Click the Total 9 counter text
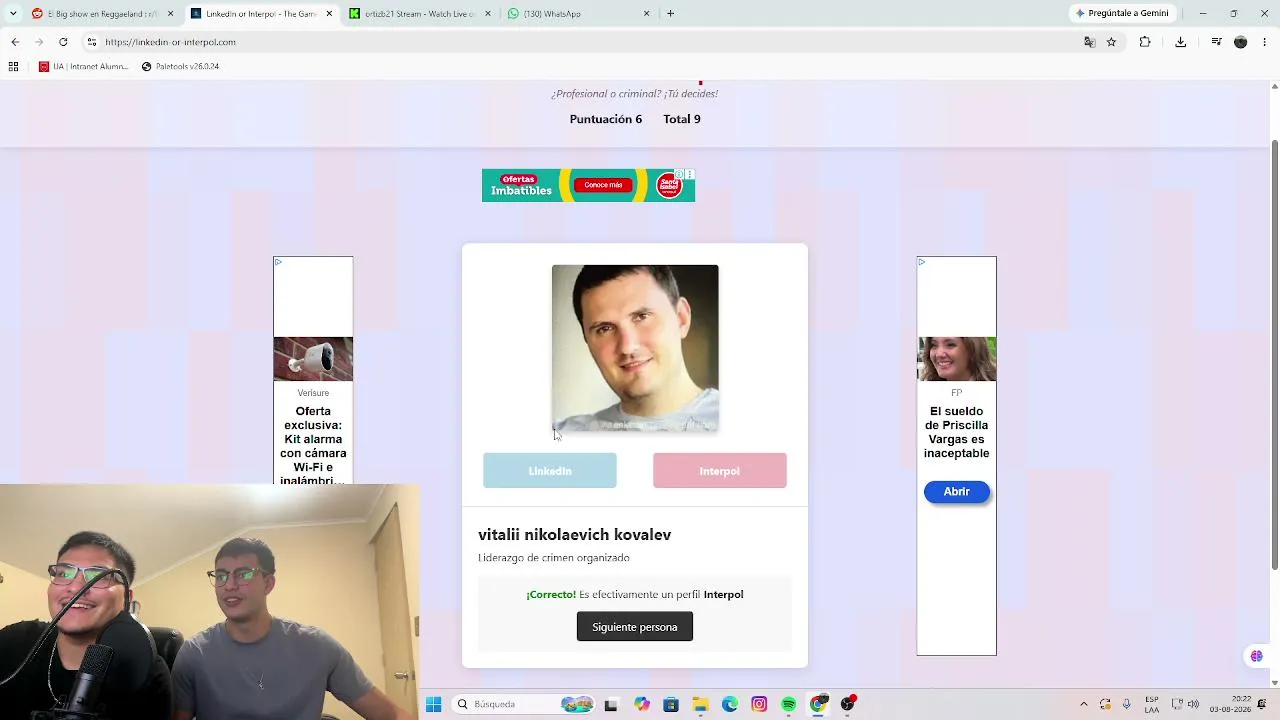The width and height of the screenshot is (1280, 720). pyautogui.click(x=682, y=119)
